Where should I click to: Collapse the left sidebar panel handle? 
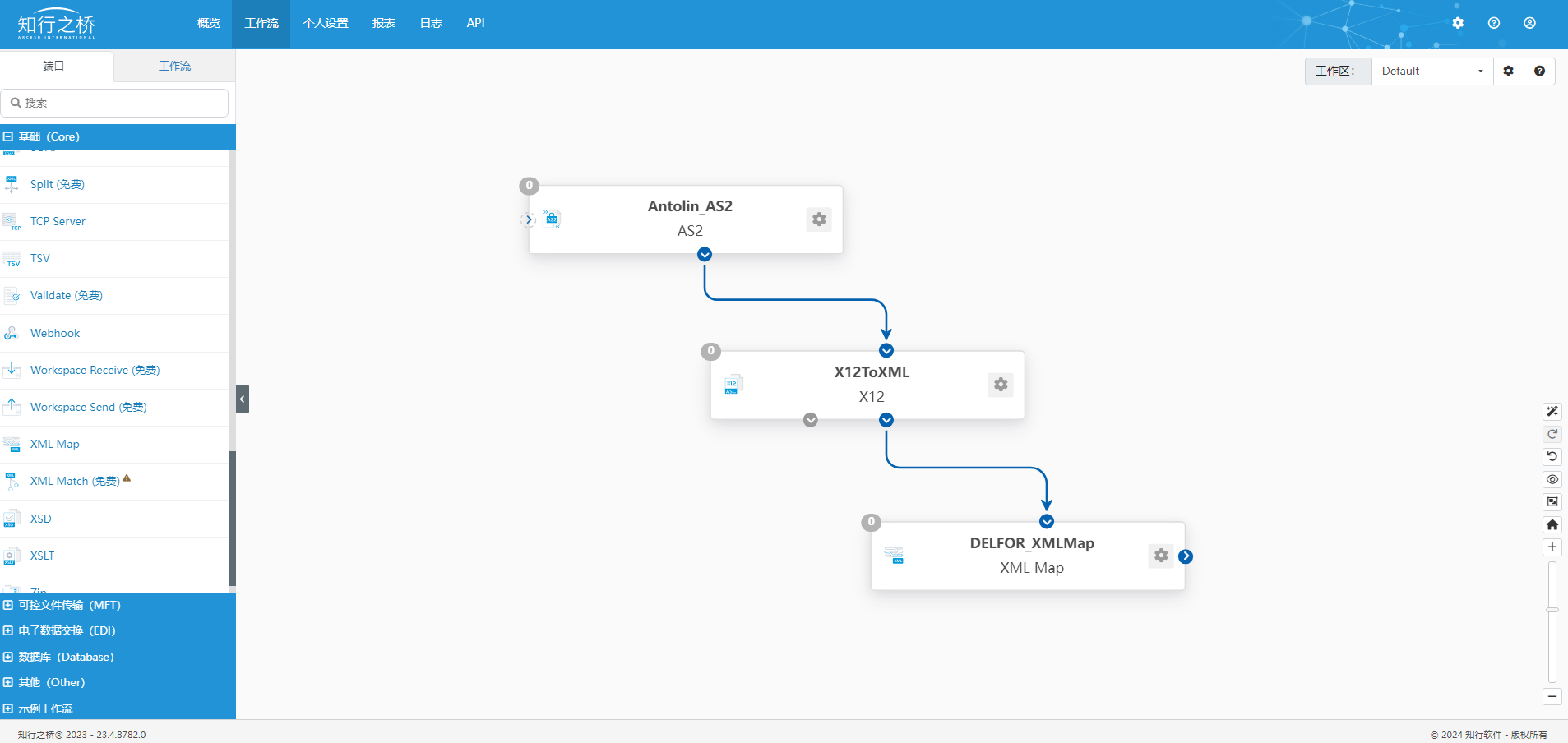(x=243, y=399)
